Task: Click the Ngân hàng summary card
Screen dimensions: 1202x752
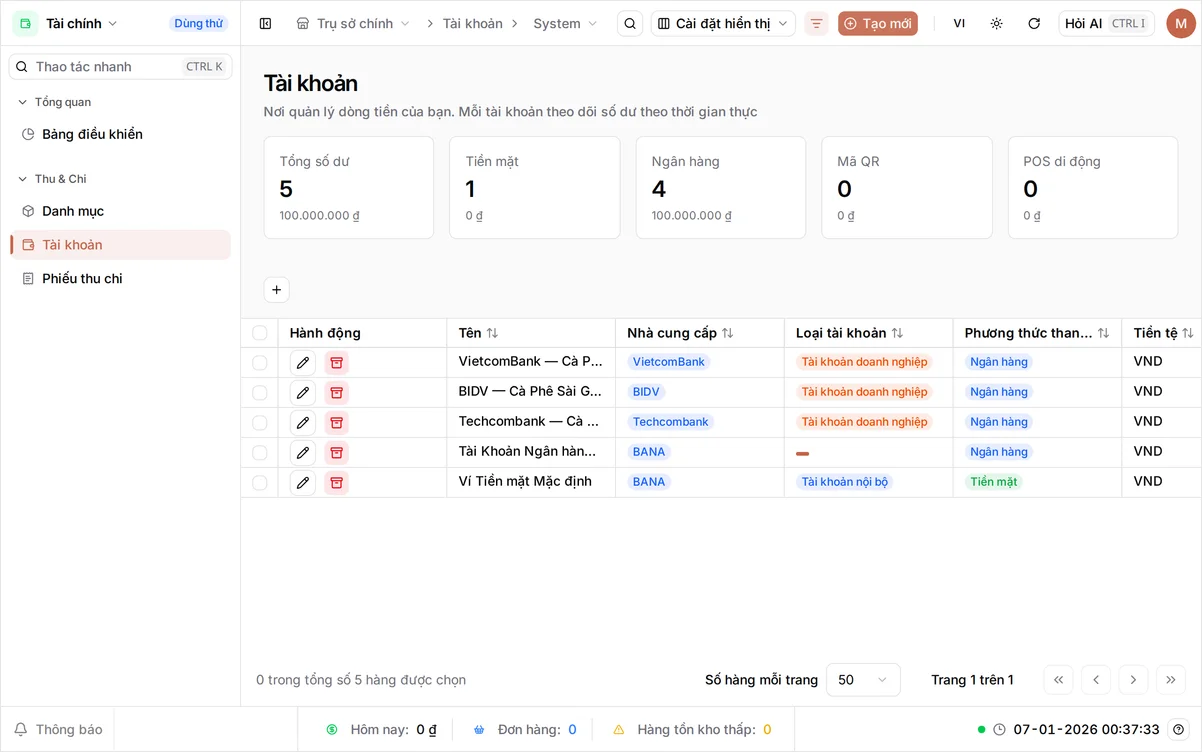Action: (721, 188)
